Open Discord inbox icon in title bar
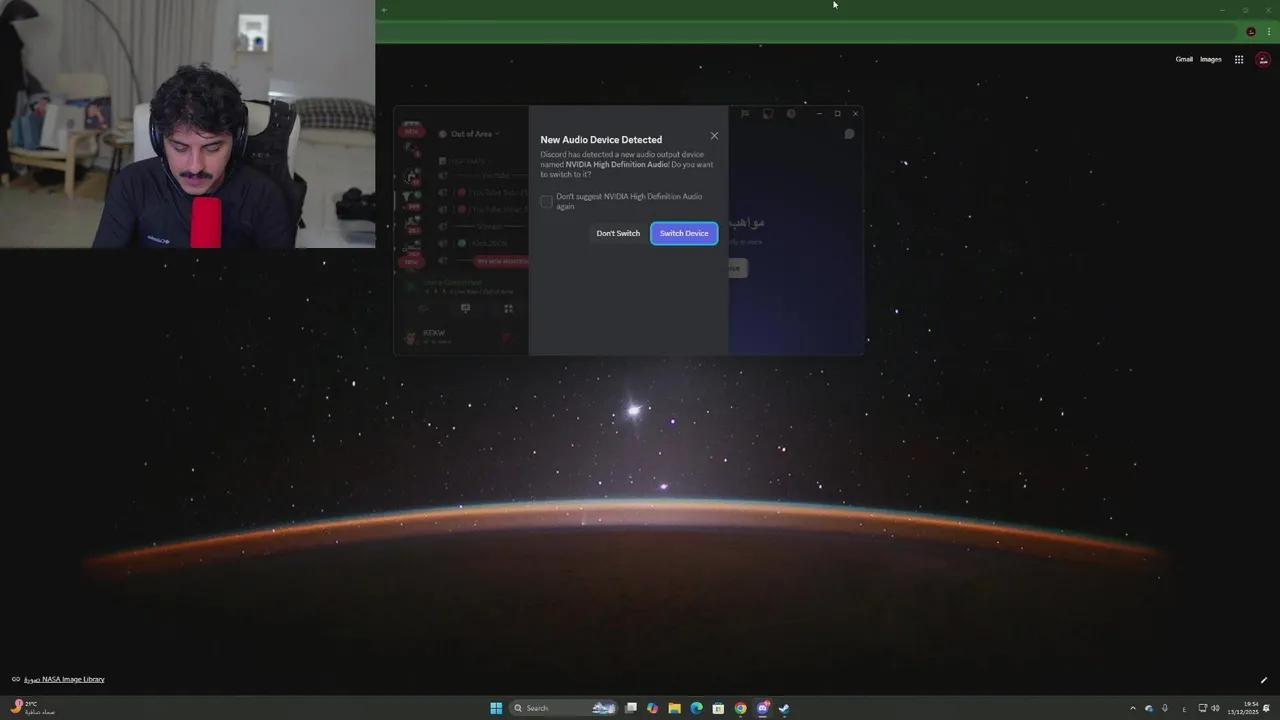Viewport: 1280px width, 720px height. coord(768,114)
